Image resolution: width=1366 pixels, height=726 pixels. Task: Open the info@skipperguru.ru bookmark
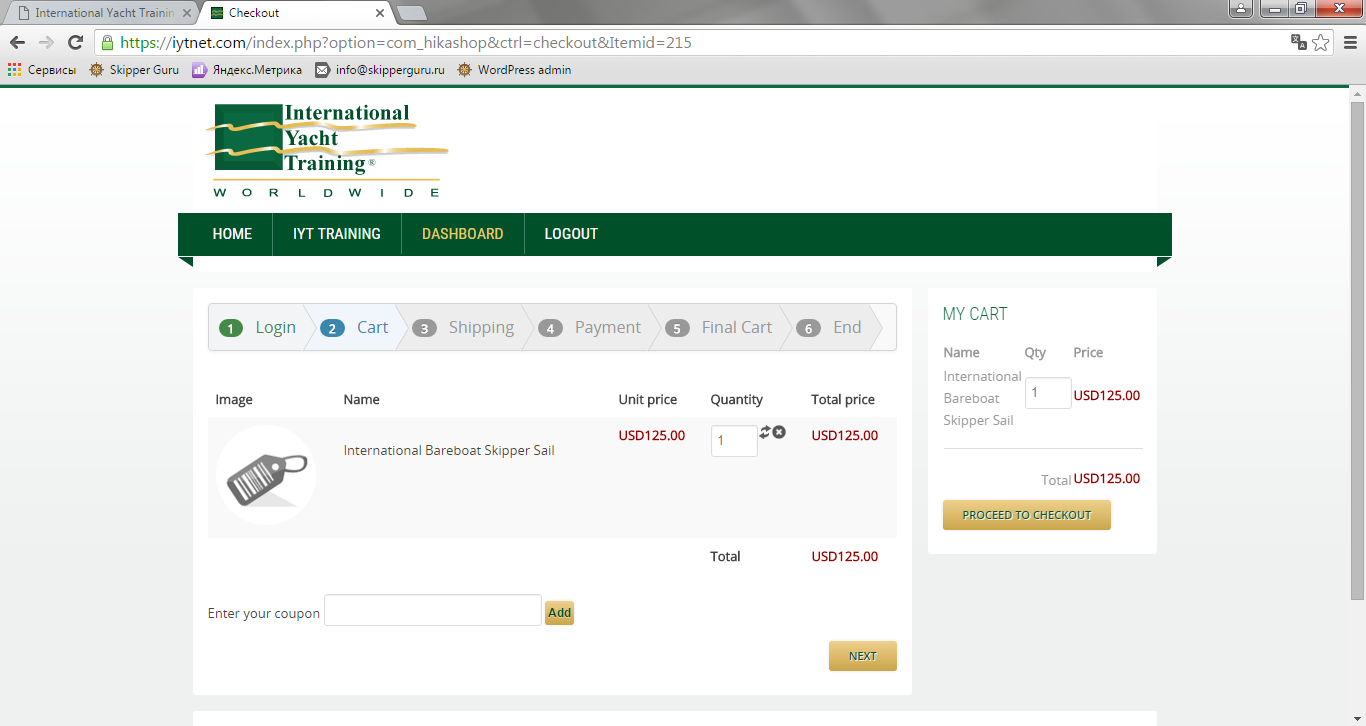click(x=380, y=70)
